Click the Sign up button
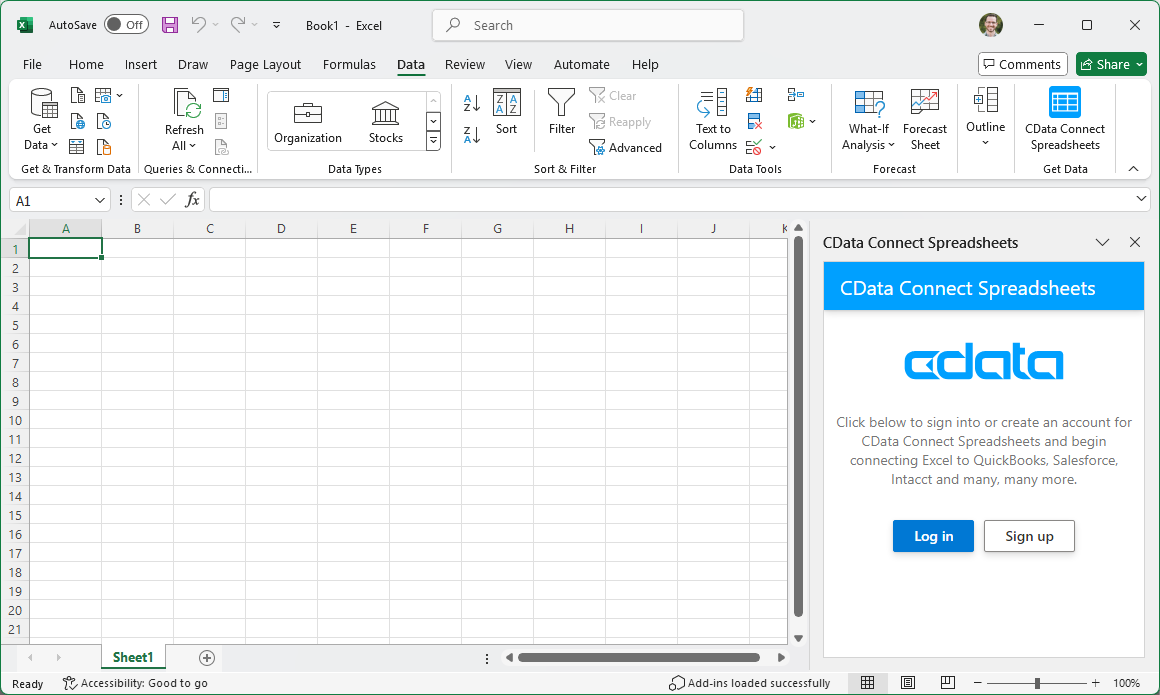1160x695 pixels. click(1029, 536)
